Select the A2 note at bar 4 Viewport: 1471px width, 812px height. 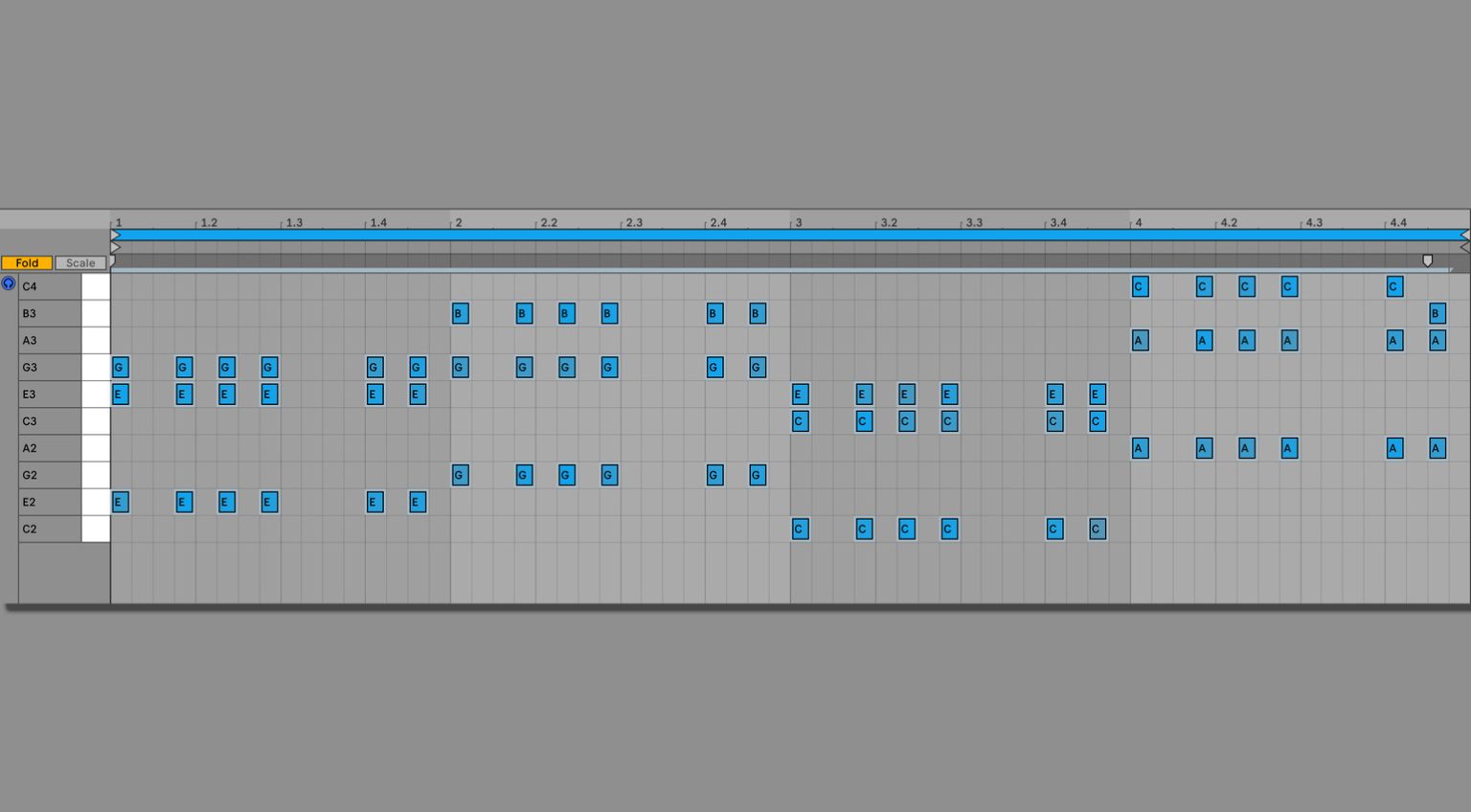(x=1139, y=447)
